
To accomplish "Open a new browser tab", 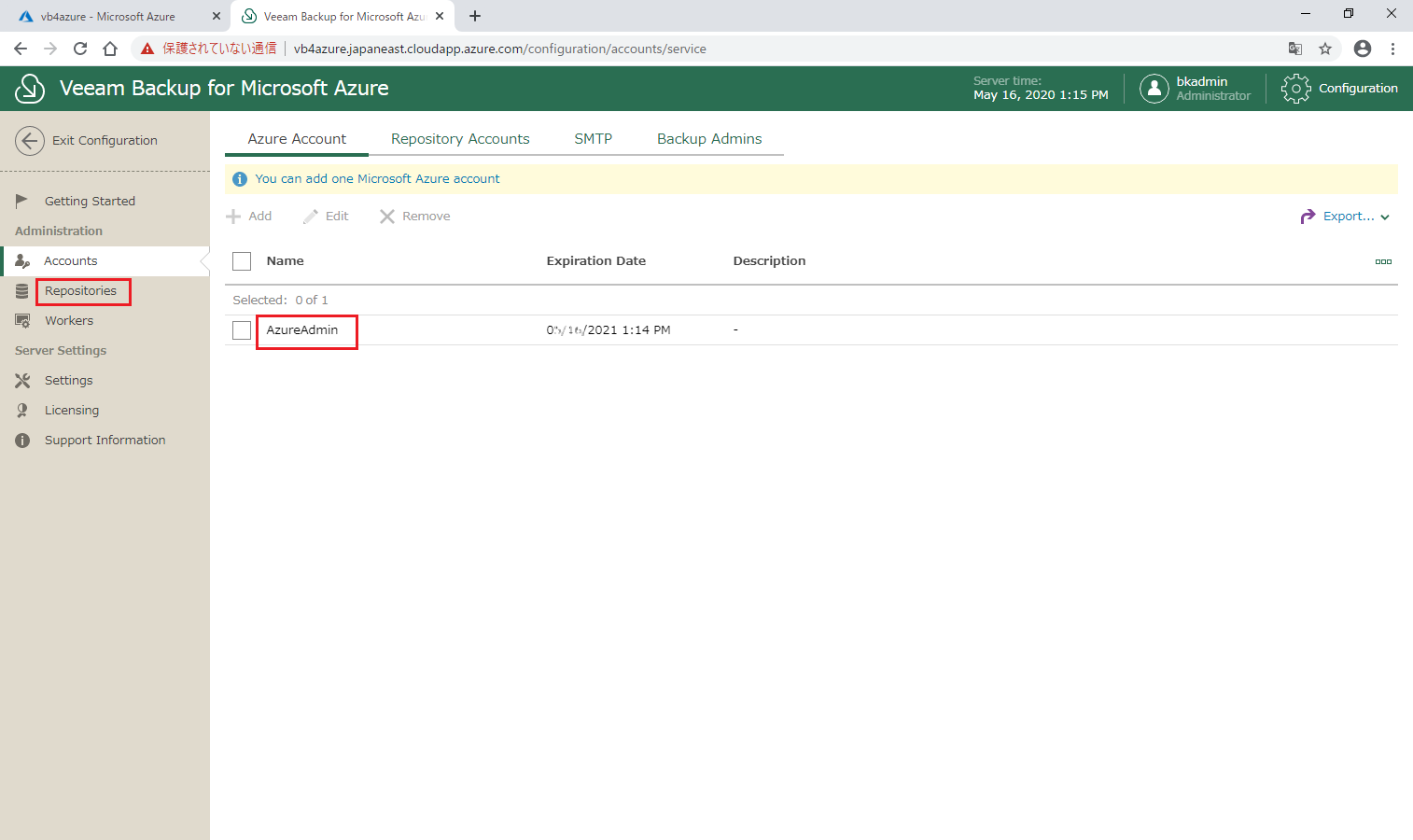I will (475, 16).
